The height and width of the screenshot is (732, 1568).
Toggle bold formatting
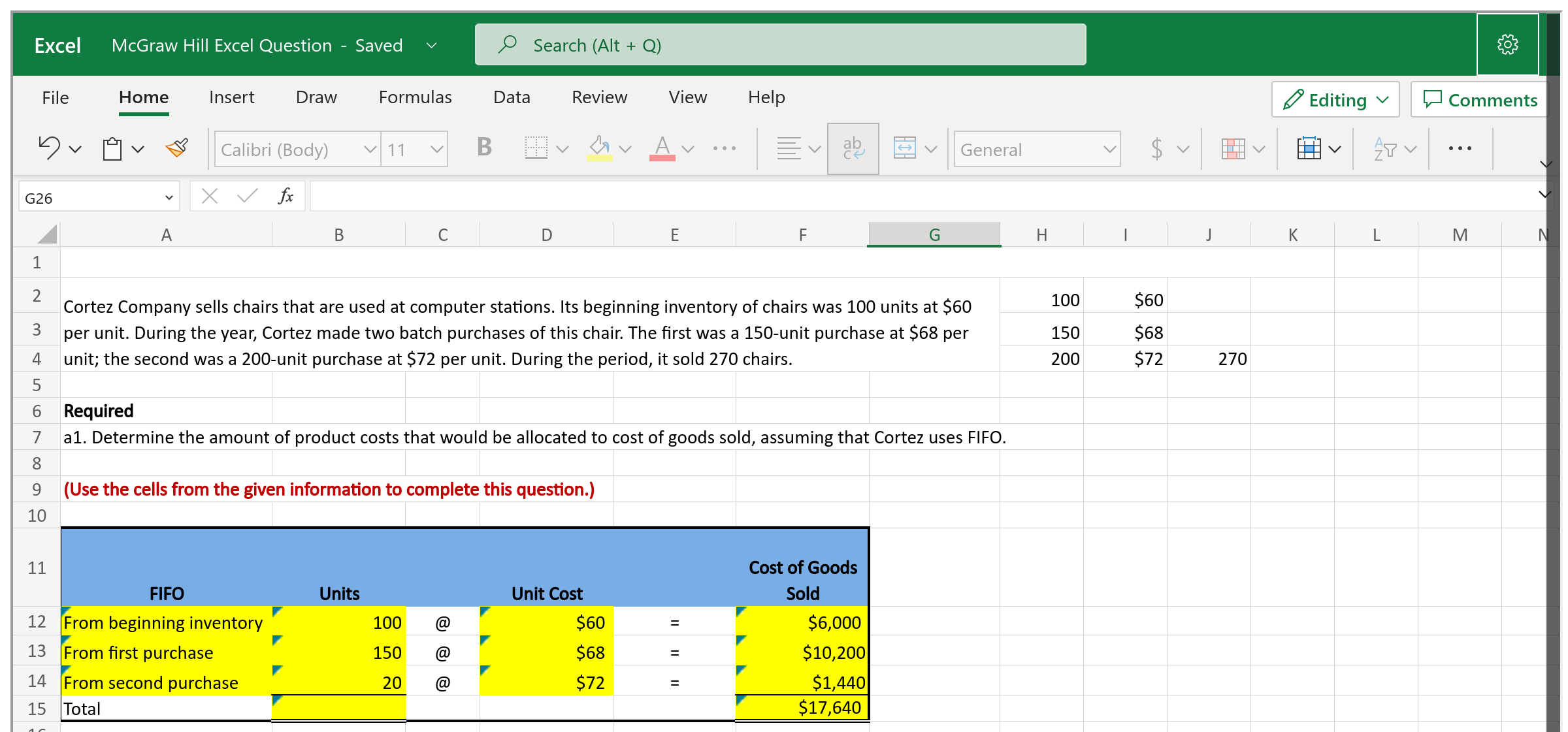coord(483,148)
